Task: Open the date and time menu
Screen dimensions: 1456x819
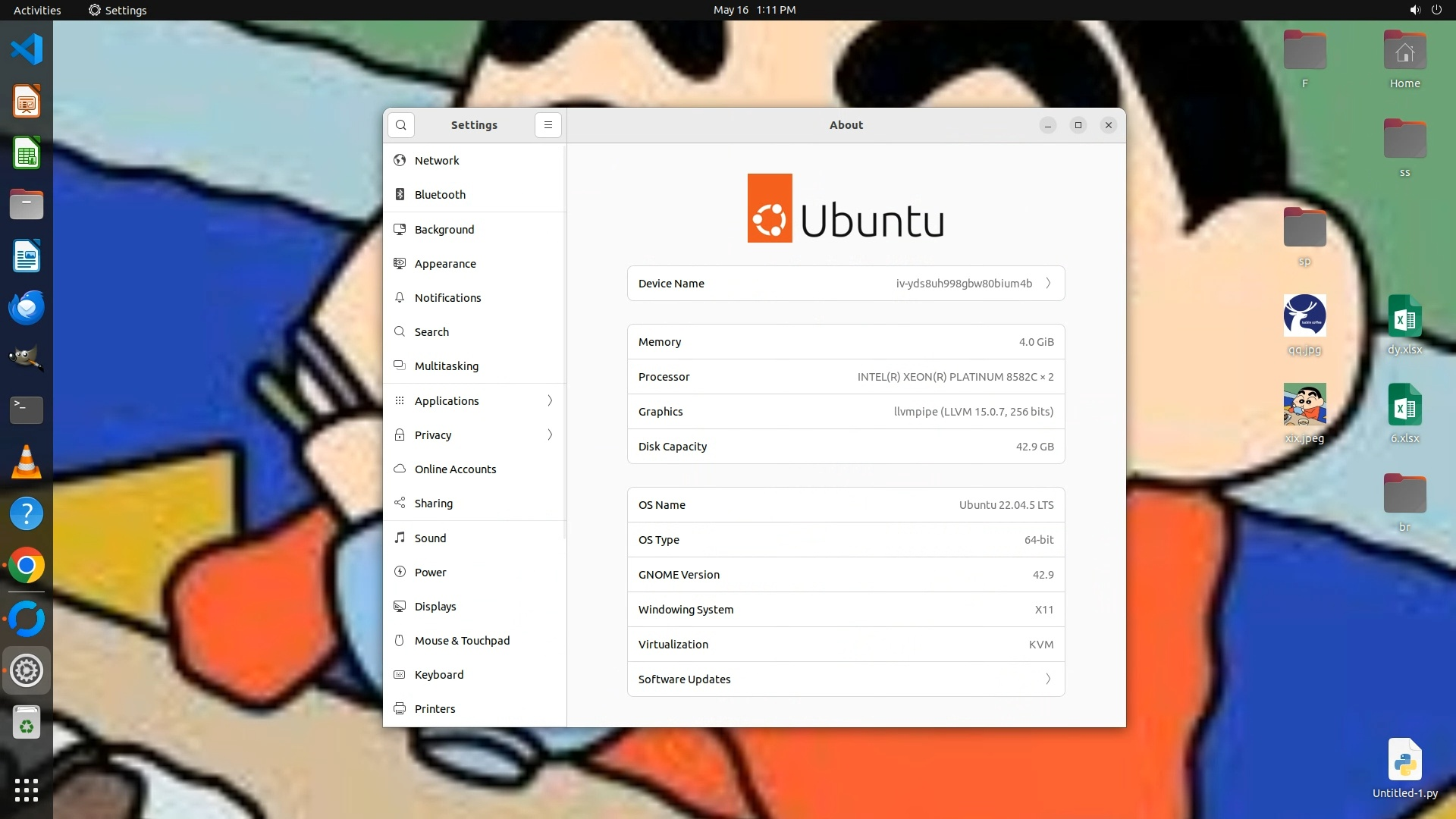Action: 754,10
